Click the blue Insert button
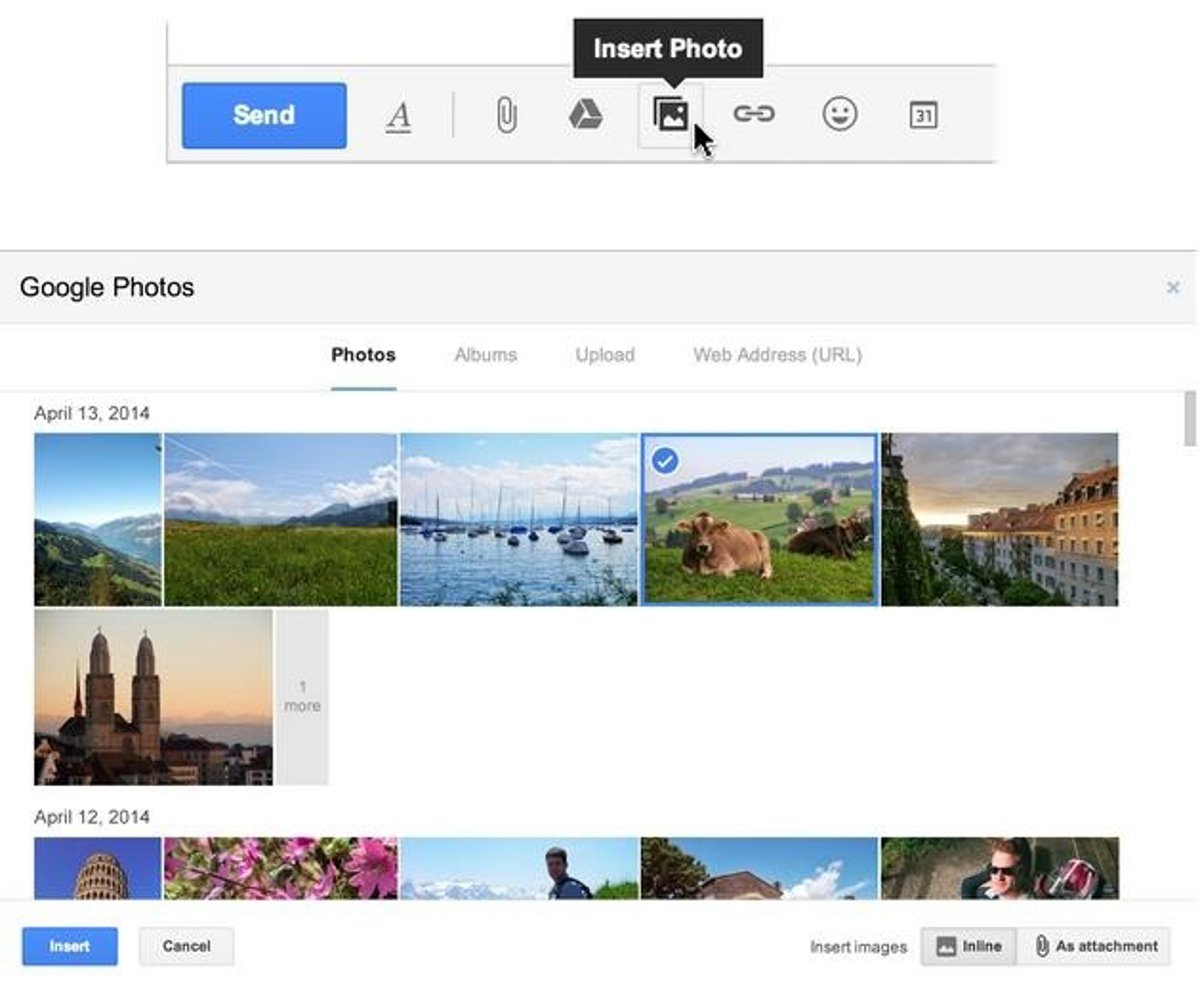The height and width of the screenshot is (986, 1200). pos(70,946)
